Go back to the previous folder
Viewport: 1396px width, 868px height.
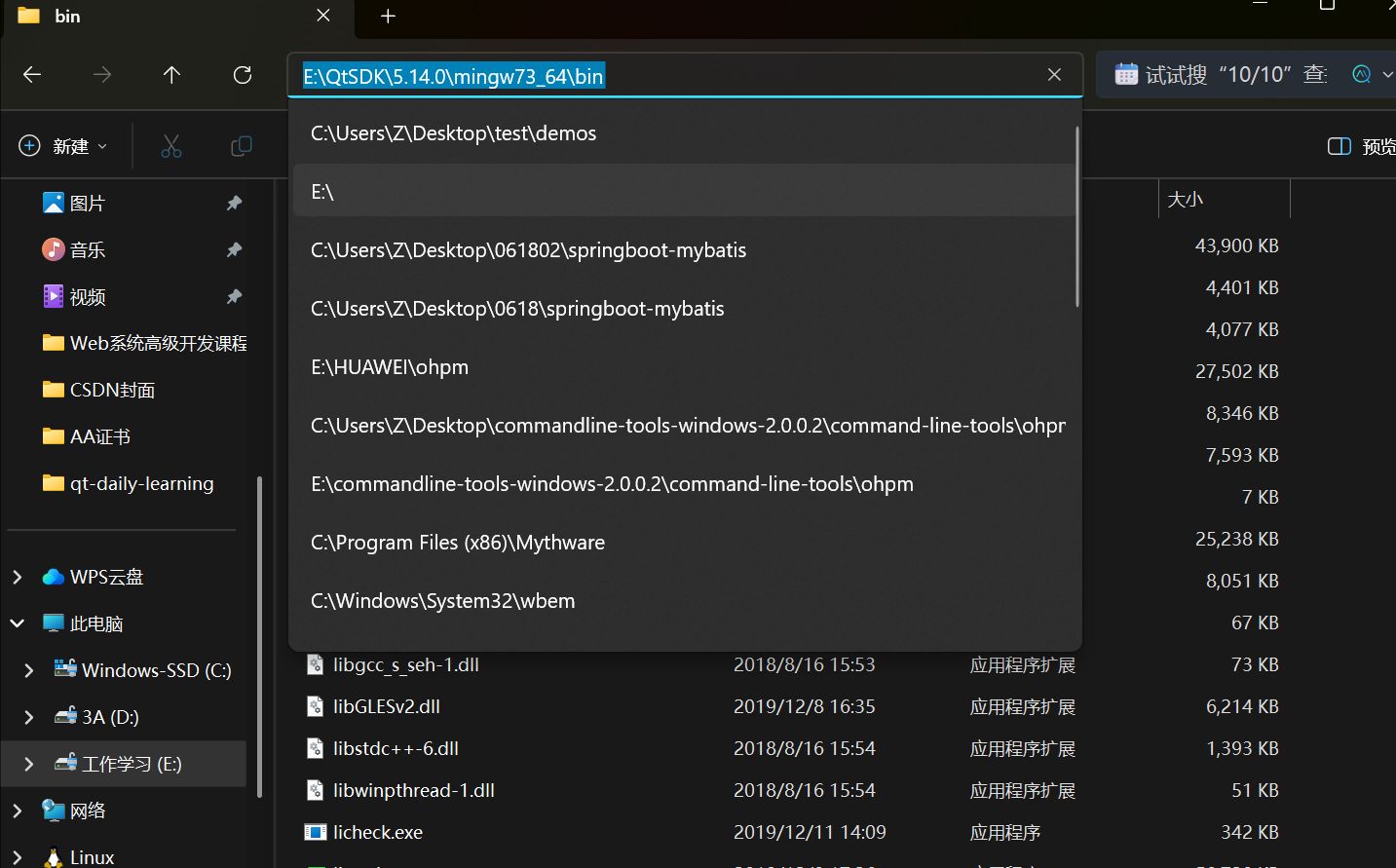pos(32,75)
